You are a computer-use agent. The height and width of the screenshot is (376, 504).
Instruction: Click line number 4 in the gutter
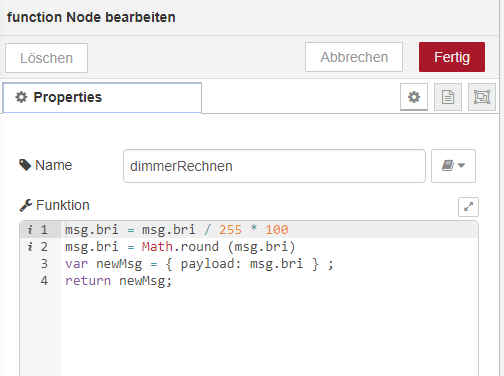(x=44, y=281)
